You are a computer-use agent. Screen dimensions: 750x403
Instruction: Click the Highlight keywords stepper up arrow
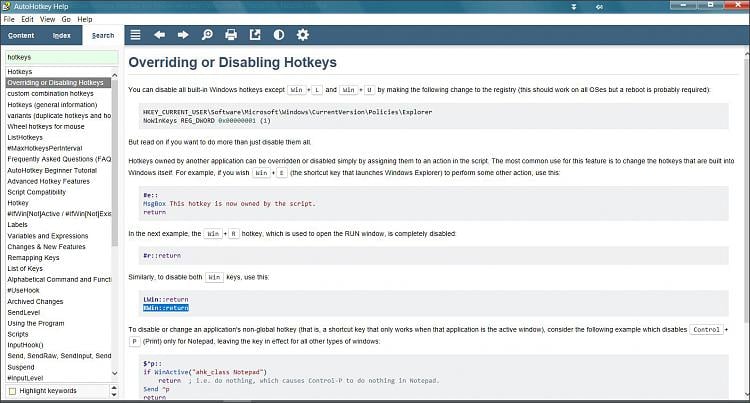click(114, 388)
